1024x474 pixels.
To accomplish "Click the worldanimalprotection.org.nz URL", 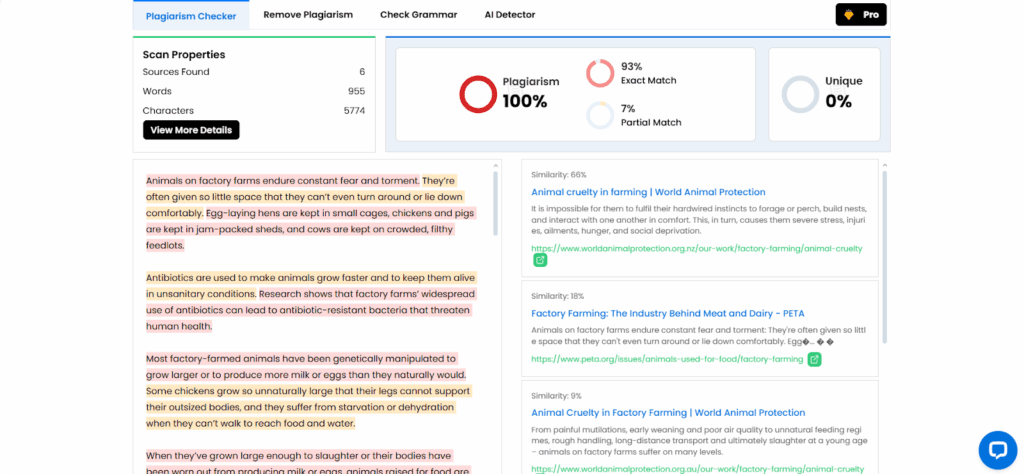I will [697, 249].
